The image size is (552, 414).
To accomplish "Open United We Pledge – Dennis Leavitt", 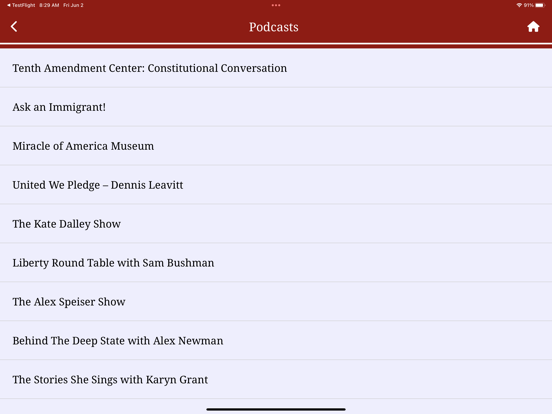I will [x=276, y=185].
